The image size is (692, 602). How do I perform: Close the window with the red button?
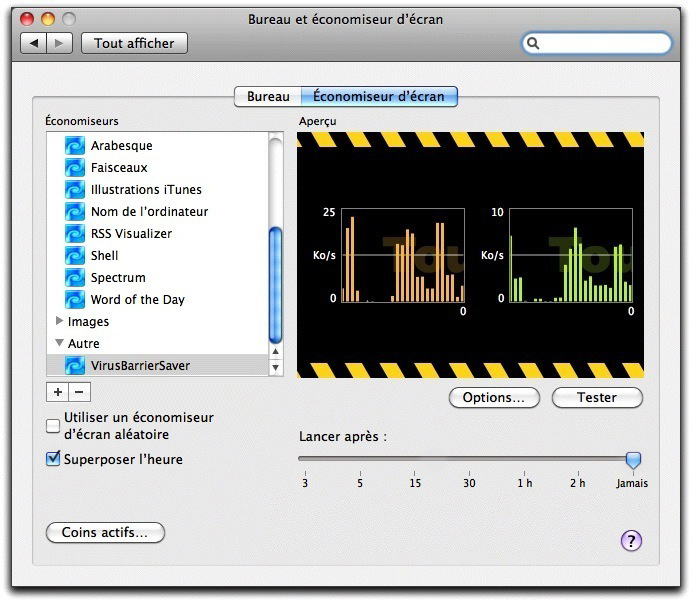(27, 19)
